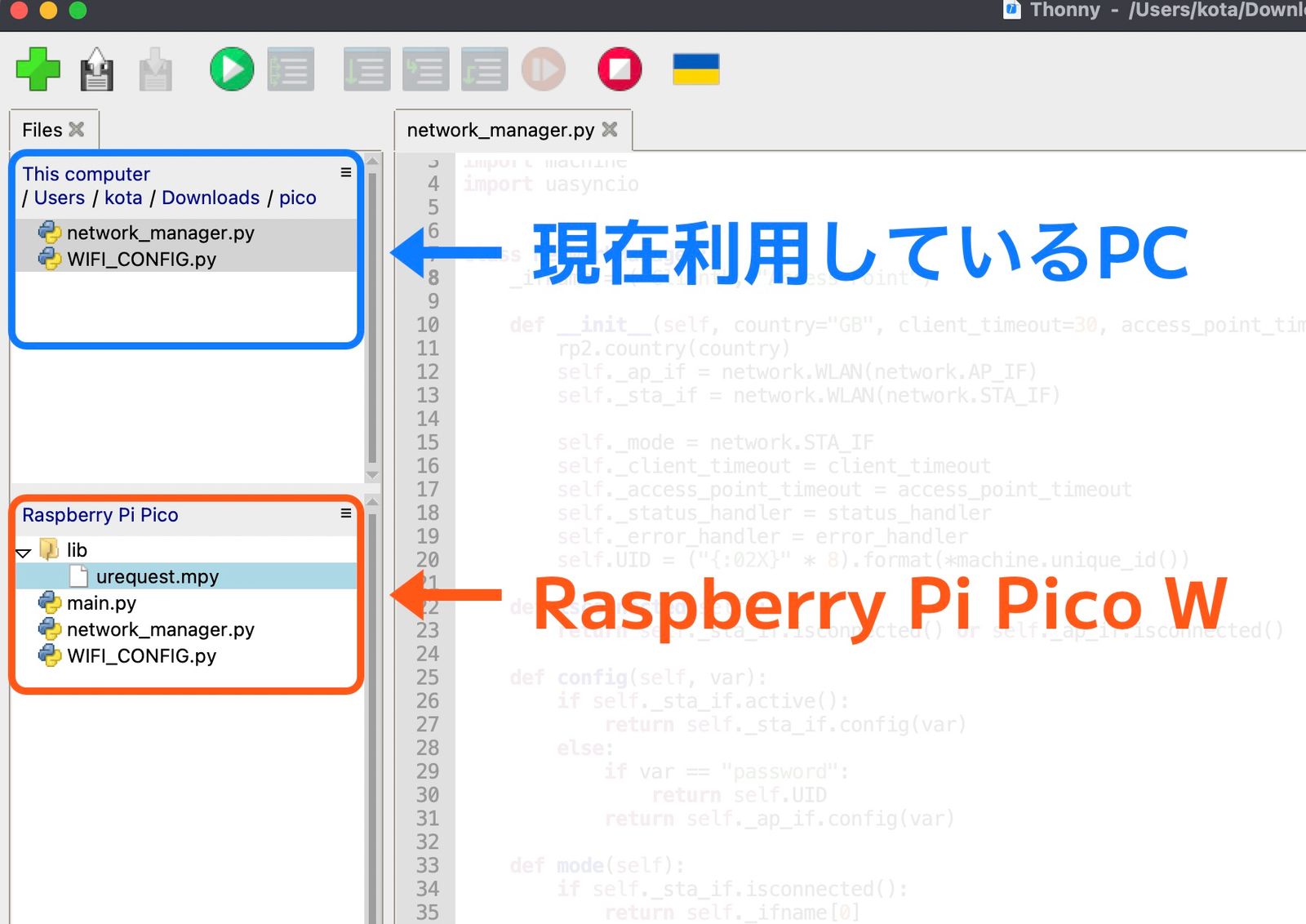Create a new file with the green plus icon
1306x924 pixels.
click(38, 69)
